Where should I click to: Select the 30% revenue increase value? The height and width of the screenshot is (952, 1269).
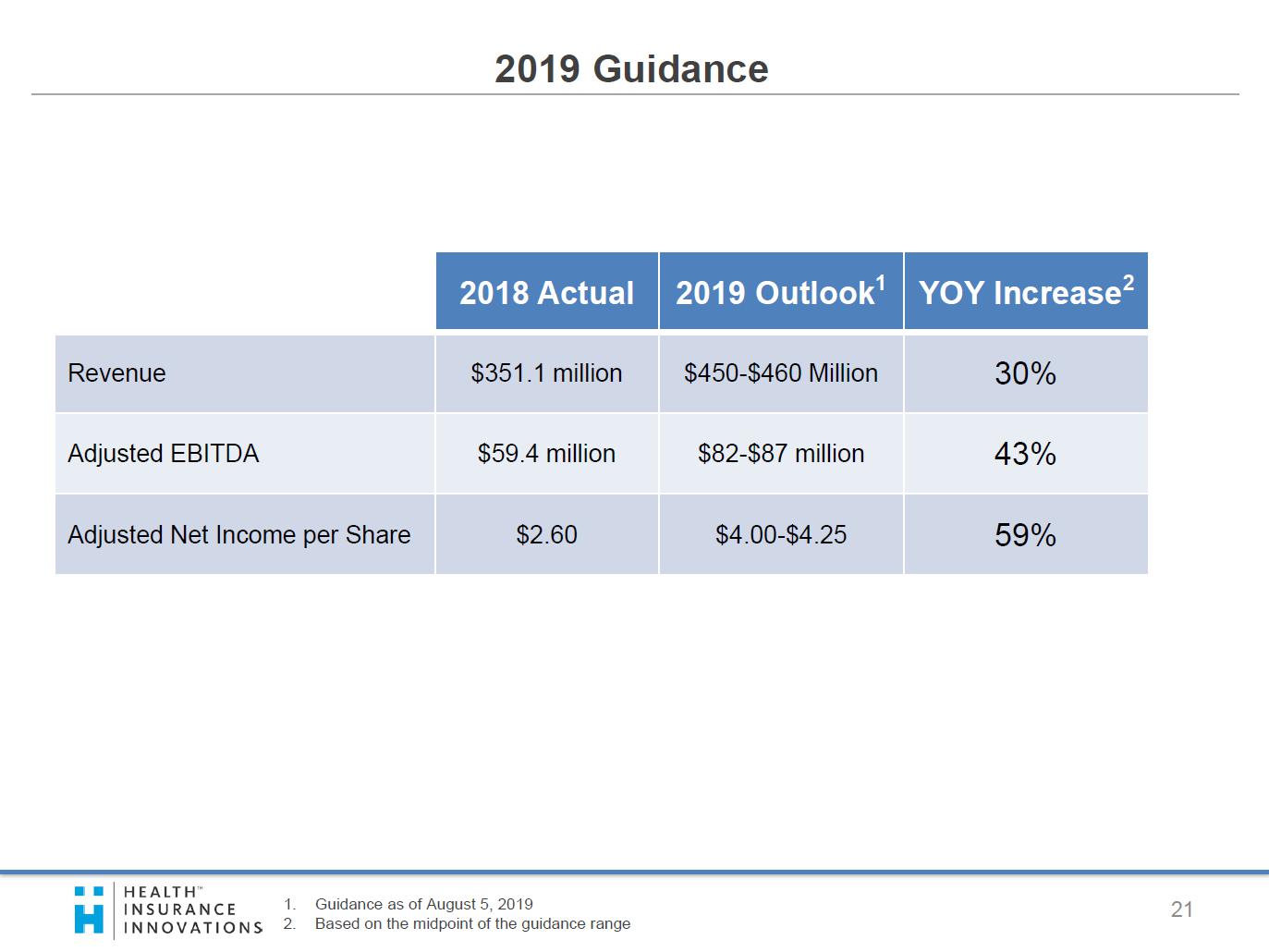1025,373
